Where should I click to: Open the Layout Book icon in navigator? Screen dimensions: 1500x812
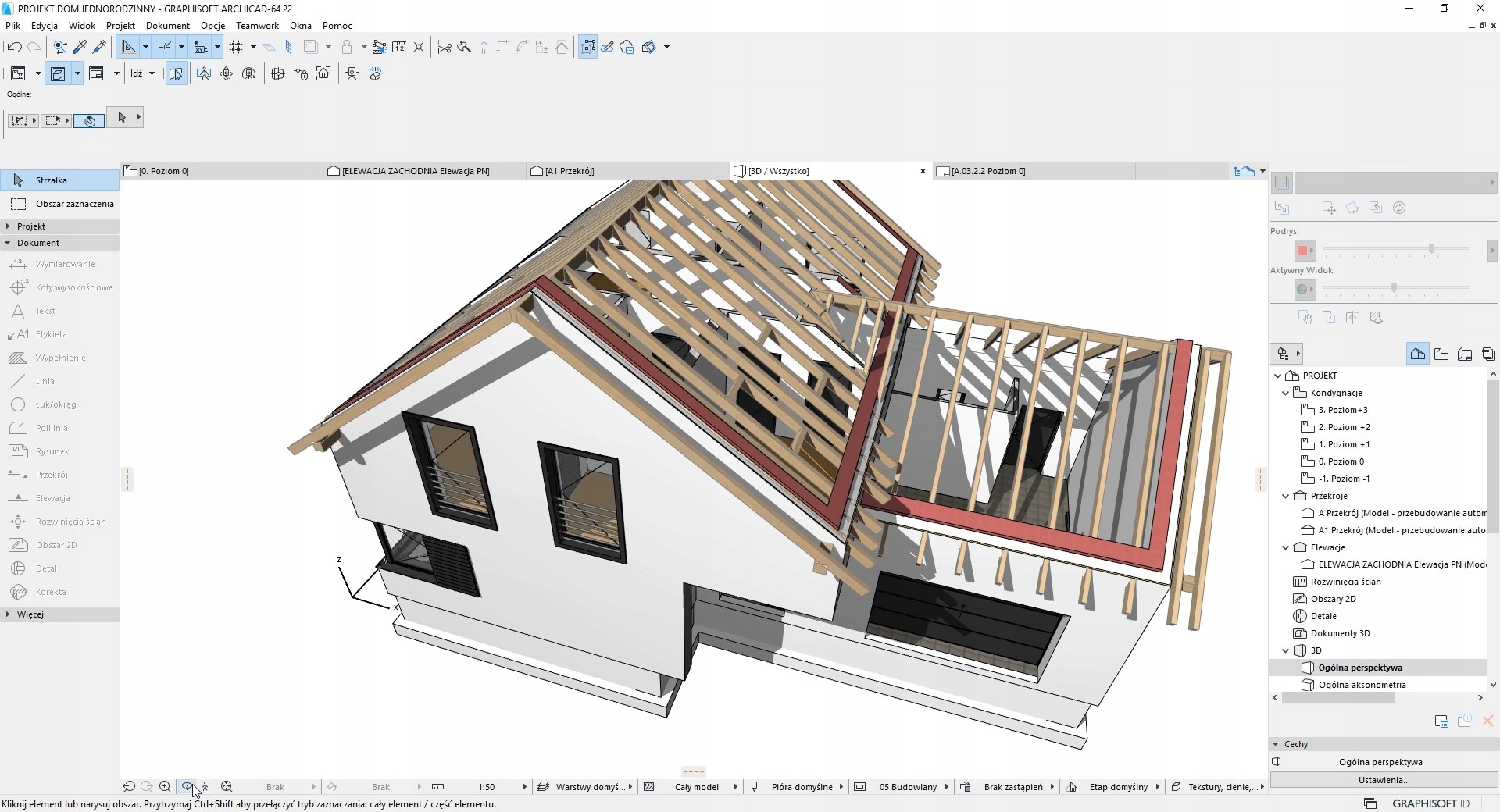pyautogui.click(x=1465, y=354)
